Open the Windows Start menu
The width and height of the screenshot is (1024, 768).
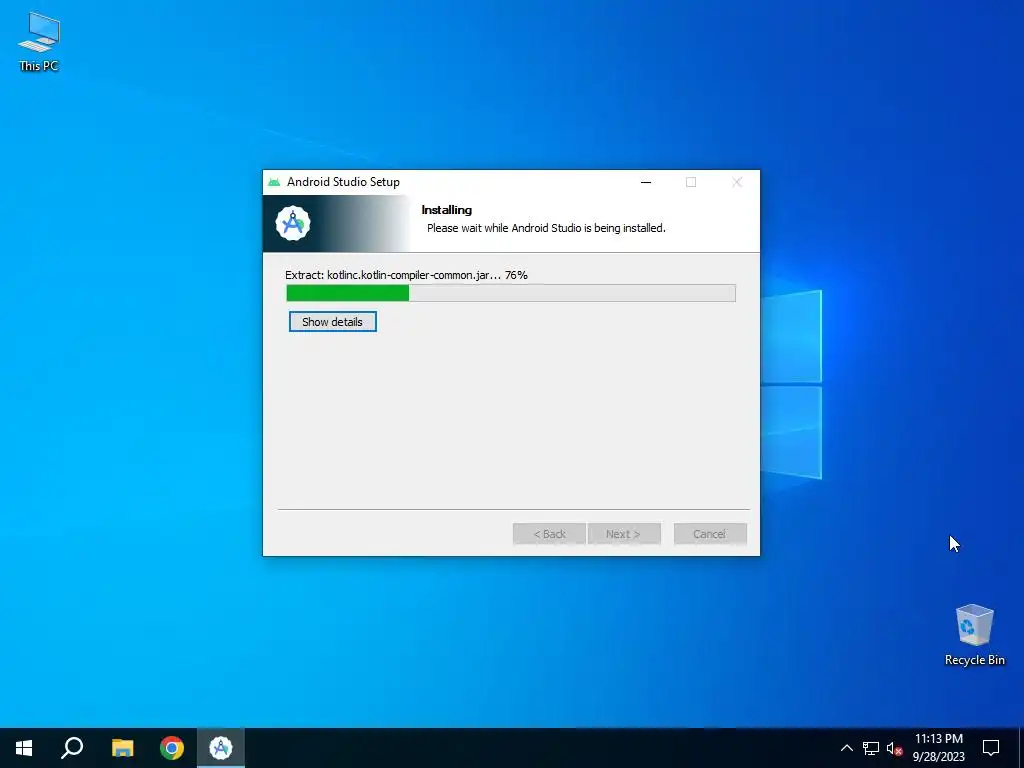tap(24, 748)
